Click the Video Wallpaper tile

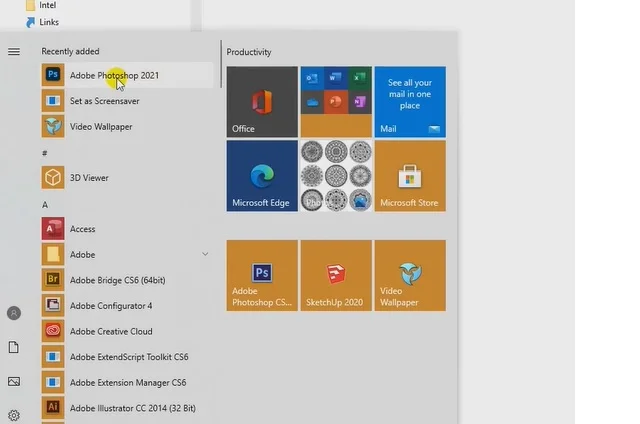tap(410, 275)
